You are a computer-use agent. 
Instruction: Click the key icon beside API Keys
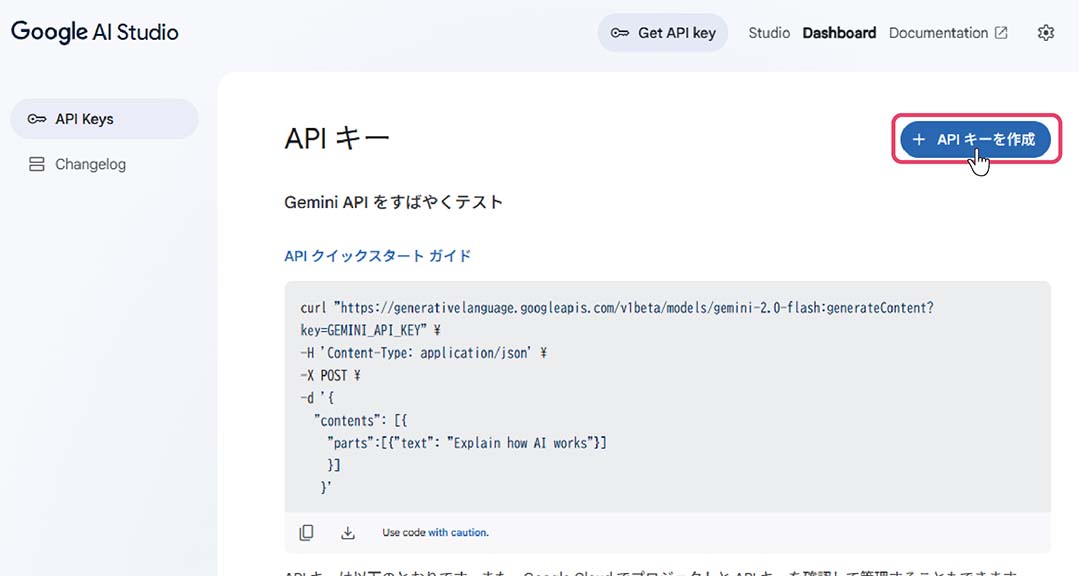pyautogui.click(x=37, y=119)
